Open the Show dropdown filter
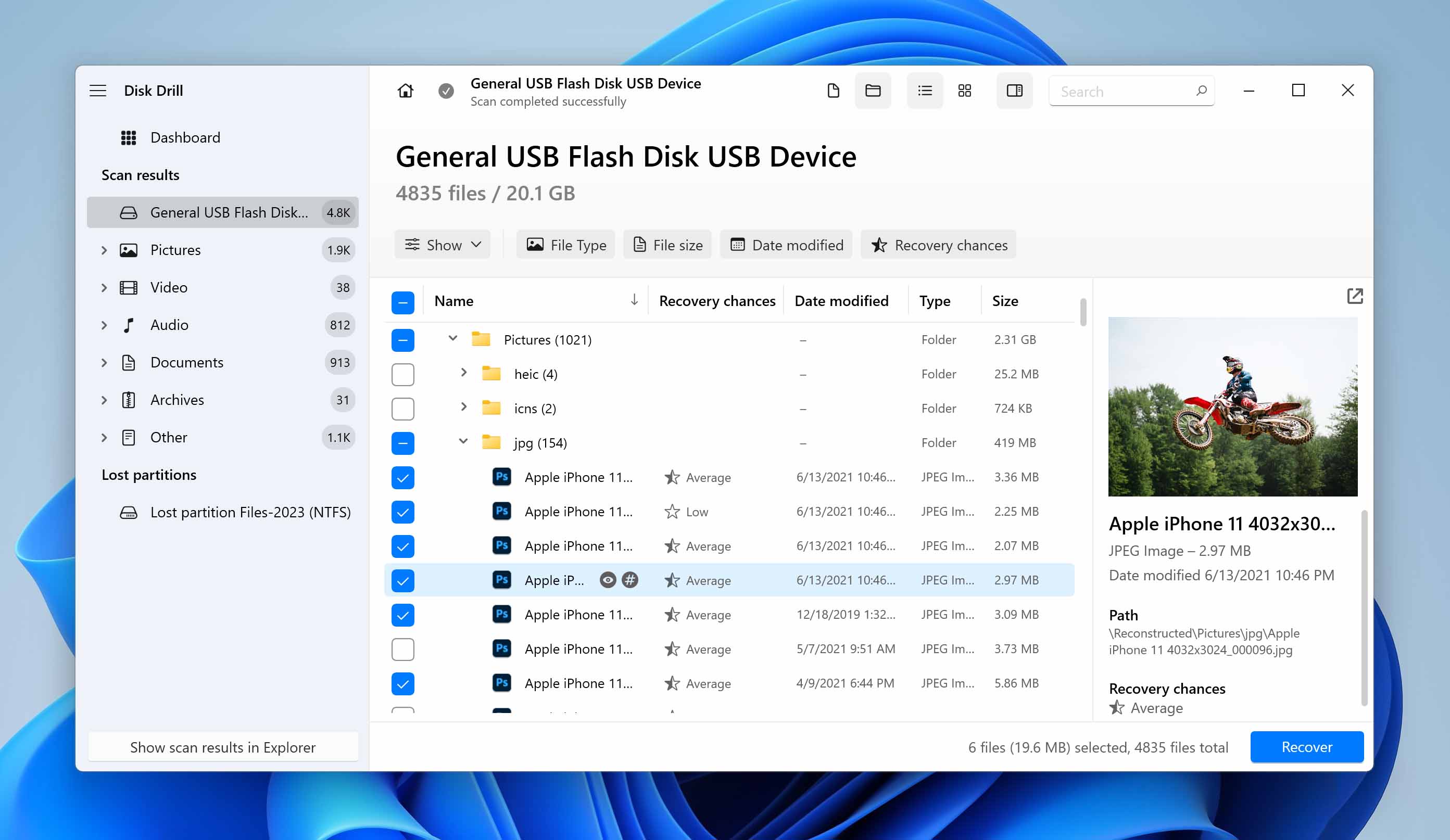The image size is (1450, 840). 443,245
